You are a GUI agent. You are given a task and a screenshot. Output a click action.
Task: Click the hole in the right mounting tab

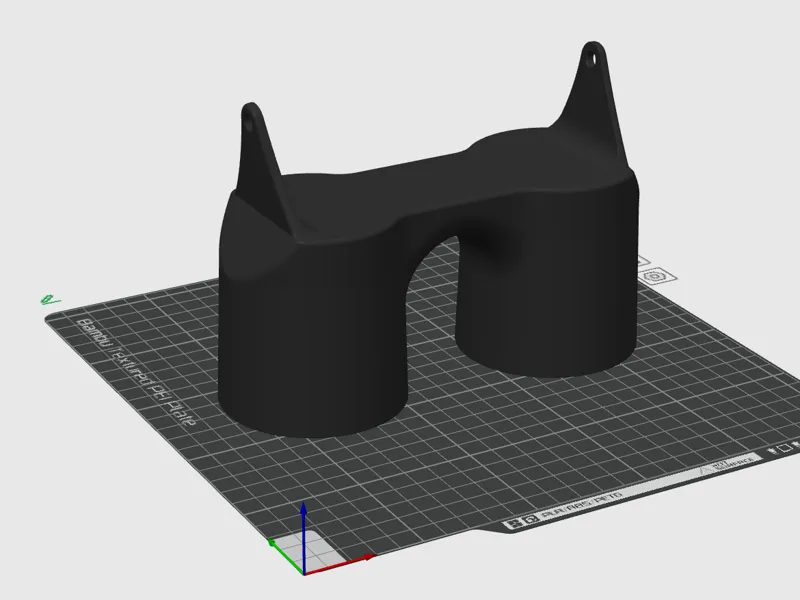(591, 59)
